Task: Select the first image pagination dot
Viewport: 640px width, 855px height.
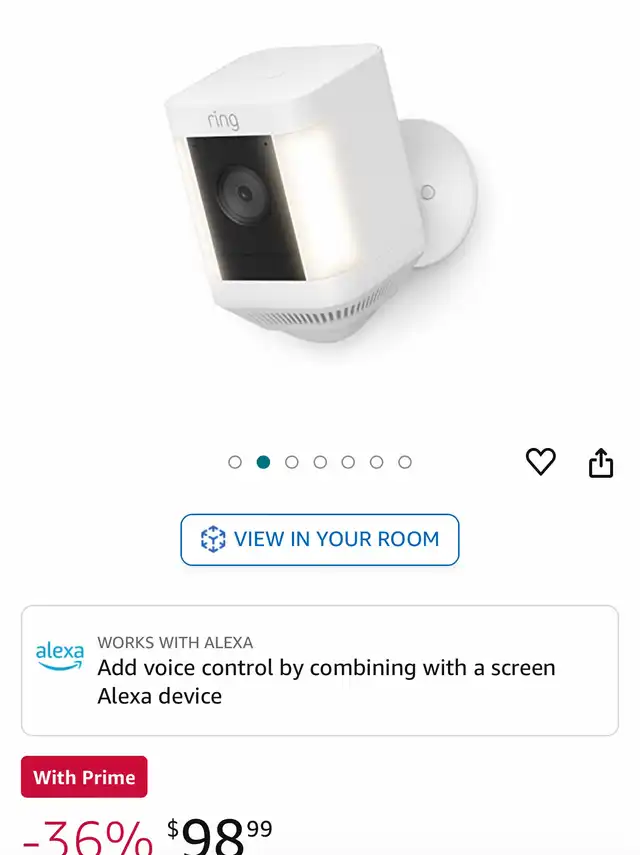Action: pos(235,462)
